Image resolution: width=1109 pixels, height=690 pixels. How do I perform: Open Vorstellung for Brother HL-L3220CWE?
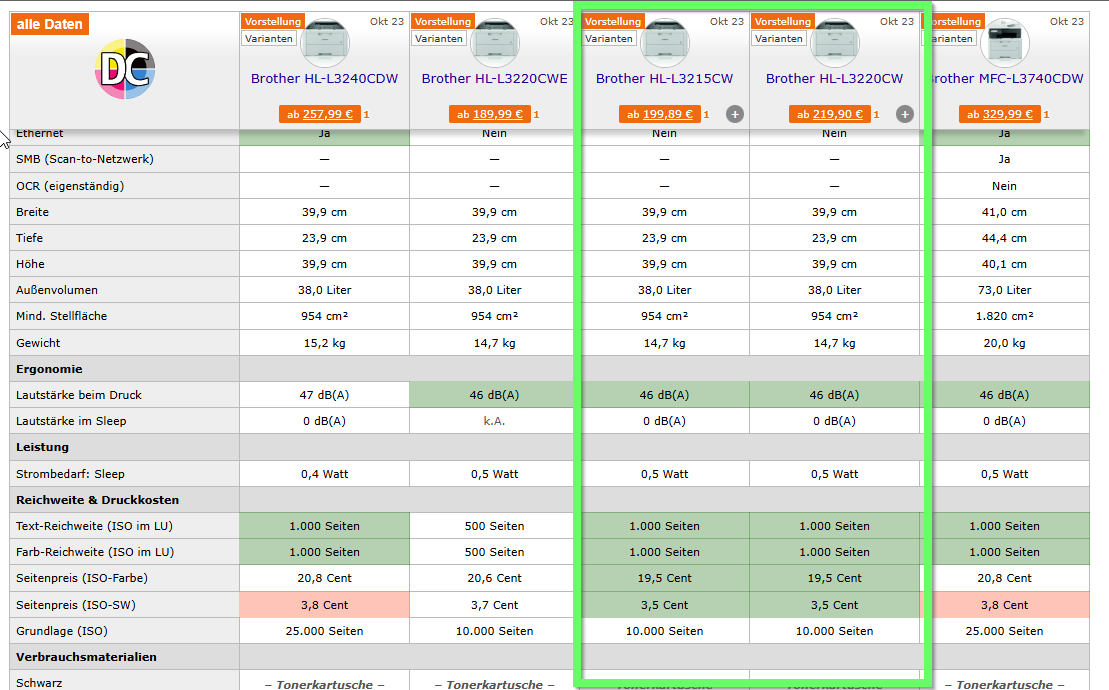(x=443, y=21)
